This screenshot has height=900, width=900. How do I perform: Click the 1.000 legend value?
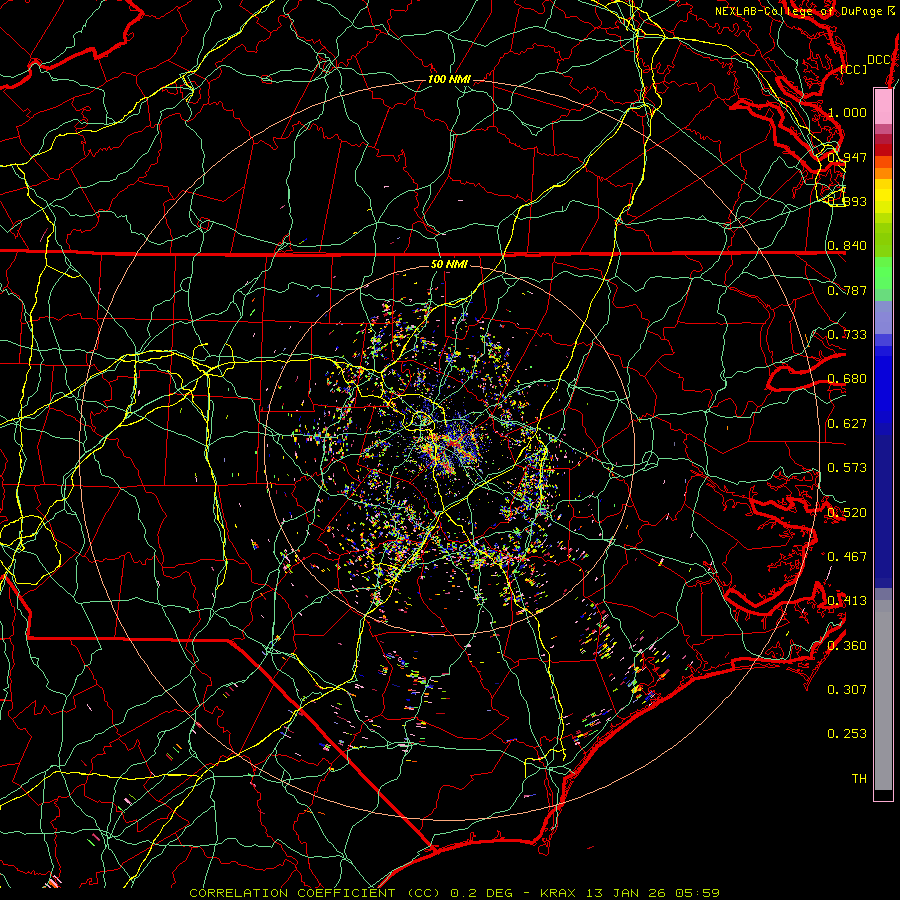[x=847, y=112]
